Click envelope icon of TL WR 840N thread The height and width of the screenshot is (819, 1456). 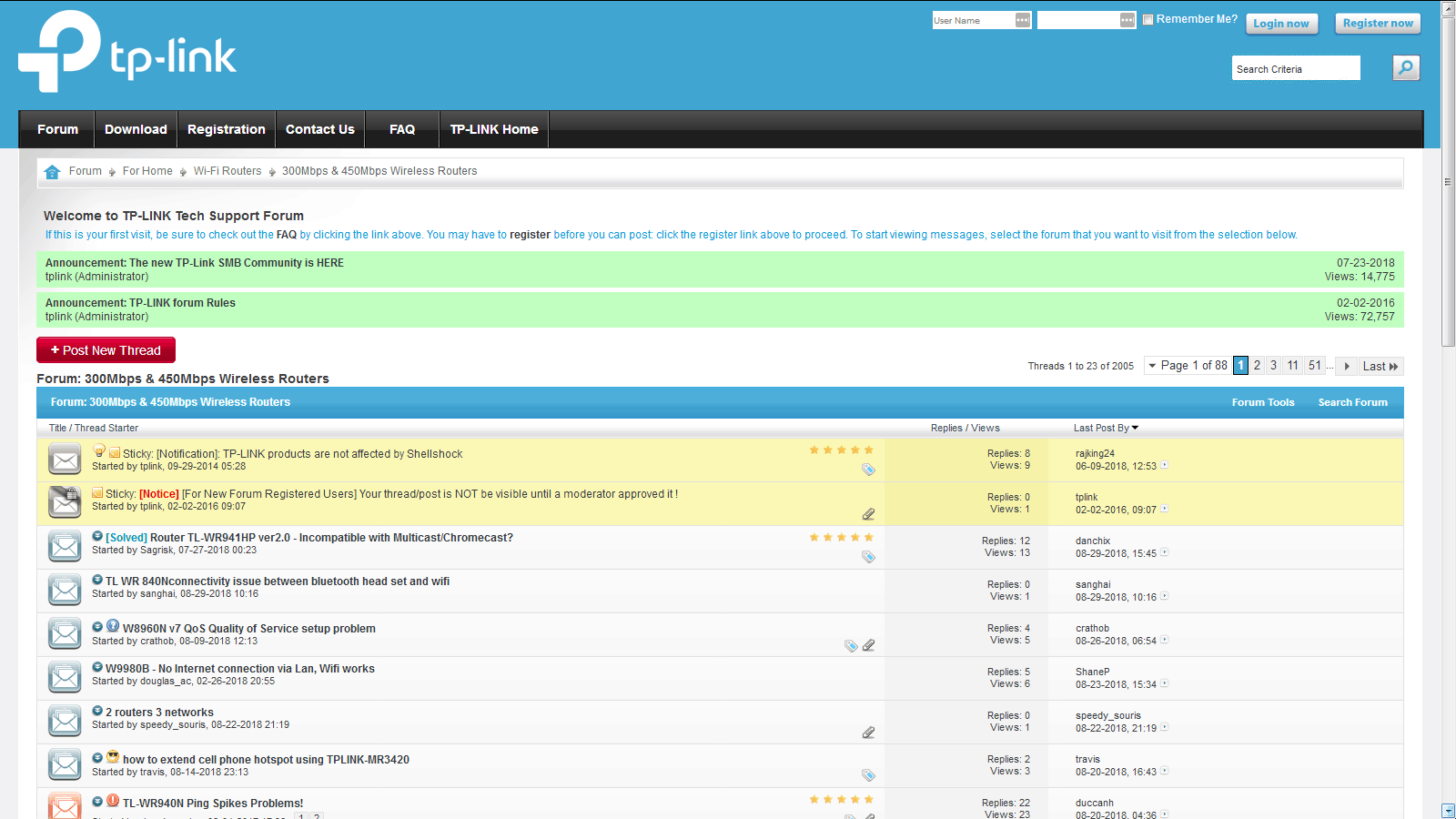click(65, 591)
